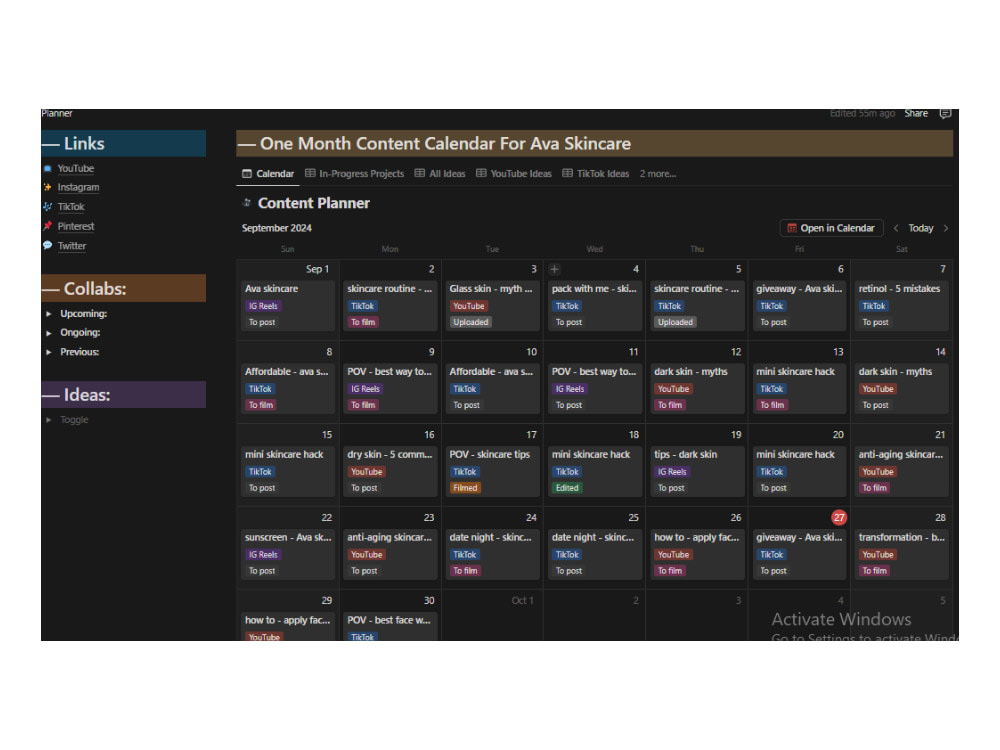Open the mini skincare hack card on Sep 13

[799, 388]
